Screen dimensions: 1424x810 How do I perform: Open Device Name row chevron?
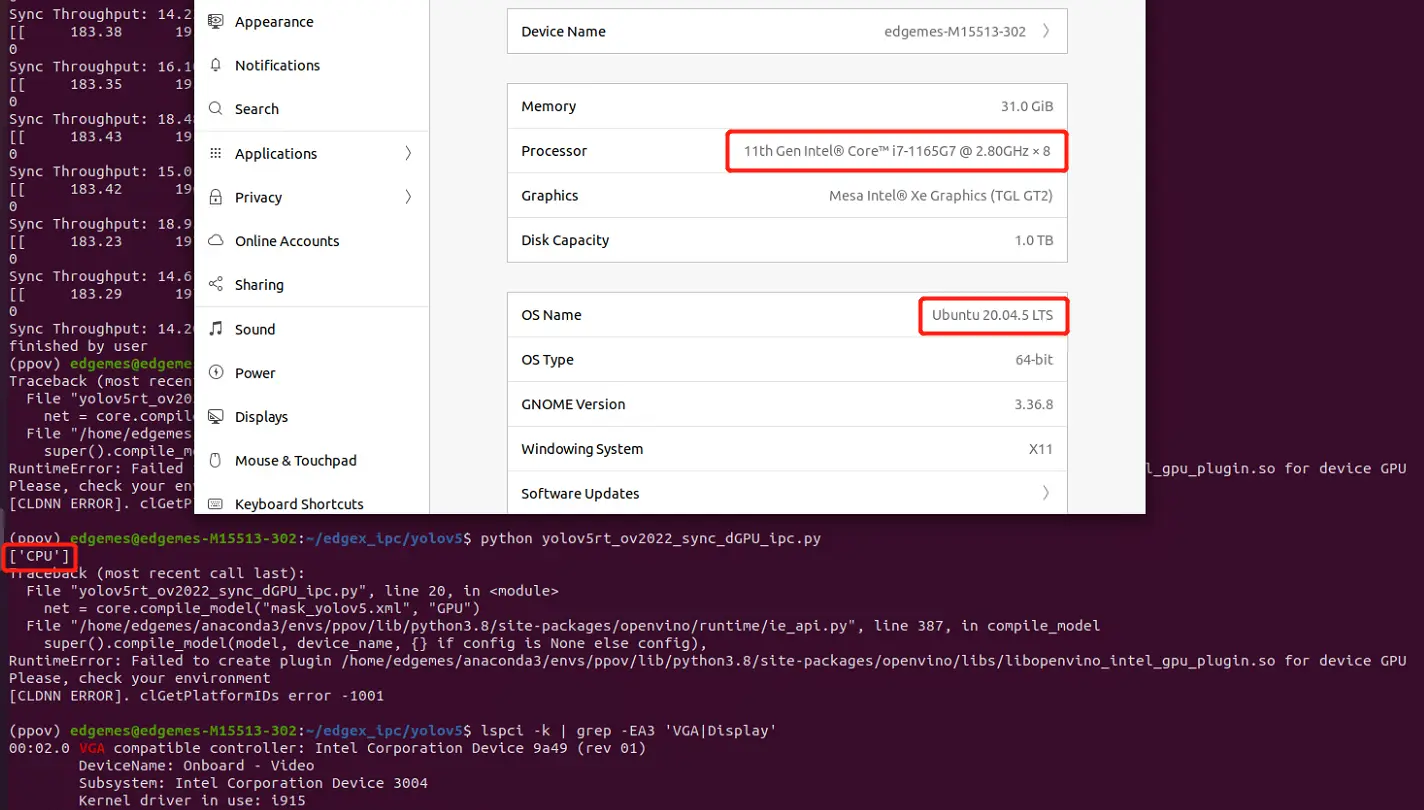(x=1046, y=31)
